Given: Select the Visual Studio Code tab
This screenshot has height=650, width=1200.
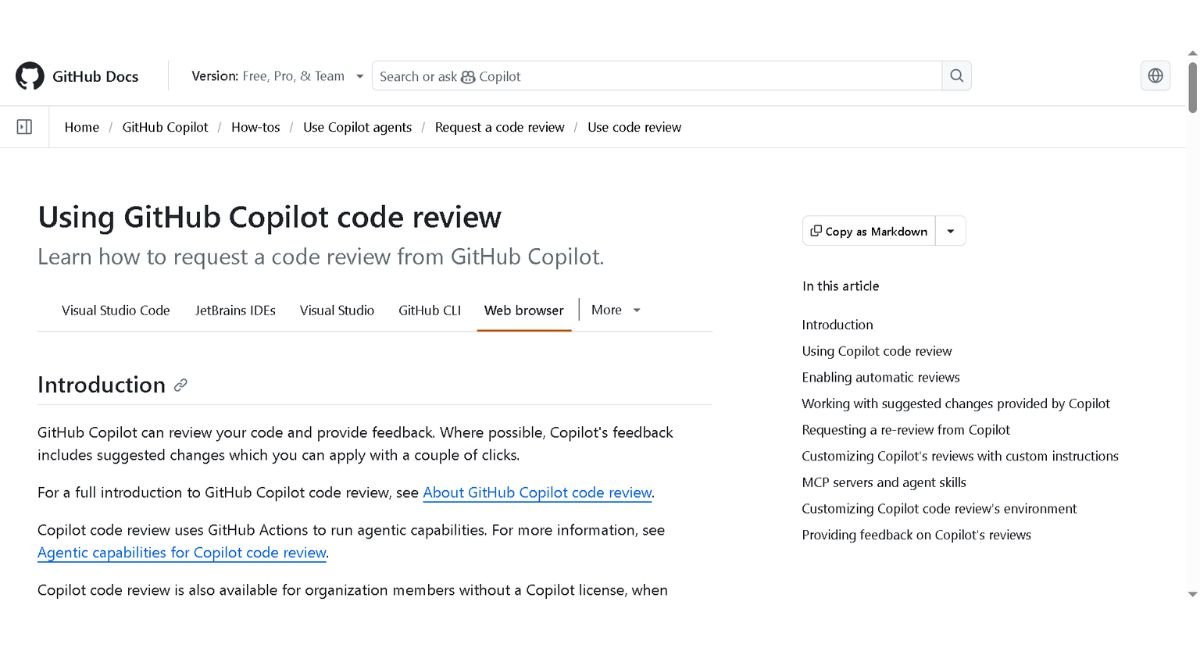Looking at the screenshot, I should (116, 310).
